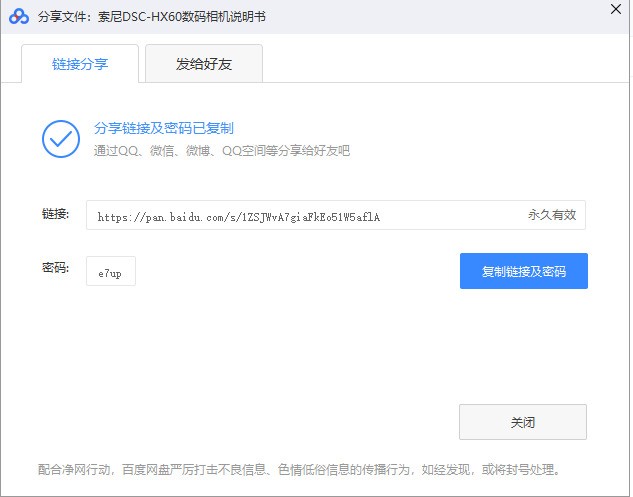The width and height of the screenshot is (633, 497).
Task: Click empty title bar area left of X
Action: pyautogui.click(x=450, y=17)
